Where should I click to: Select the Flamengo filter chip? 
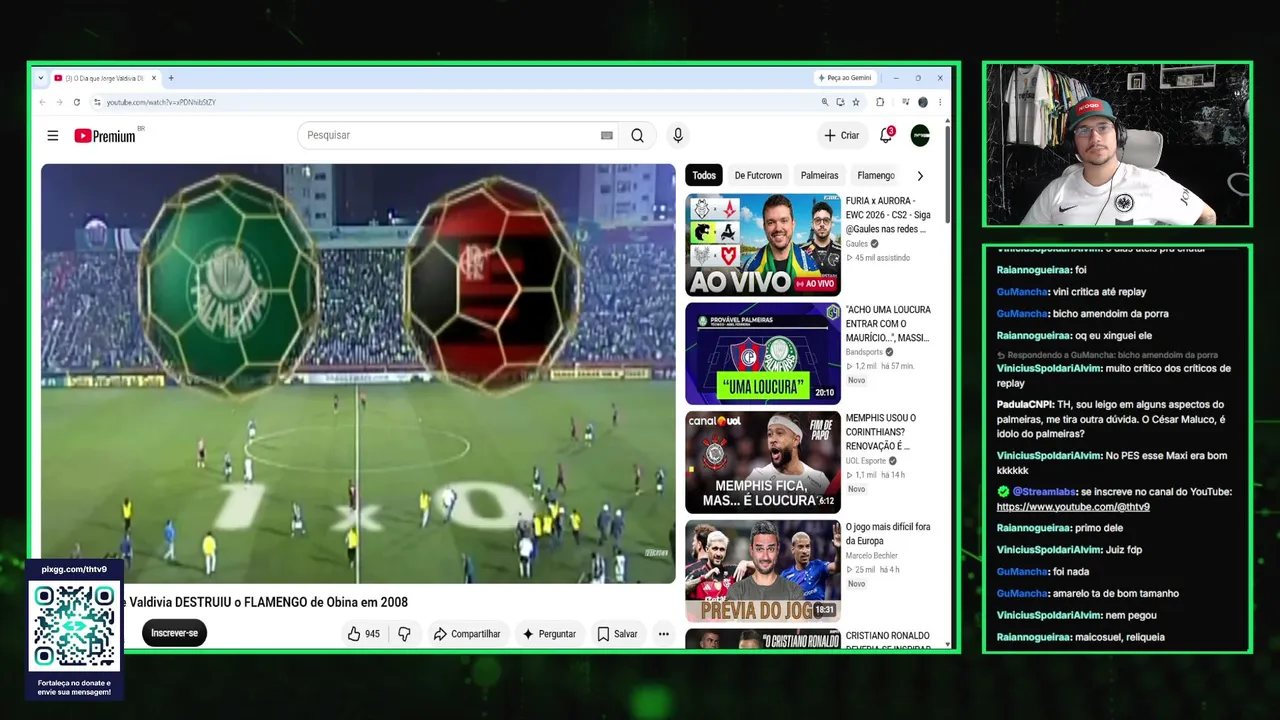[876, 176]
